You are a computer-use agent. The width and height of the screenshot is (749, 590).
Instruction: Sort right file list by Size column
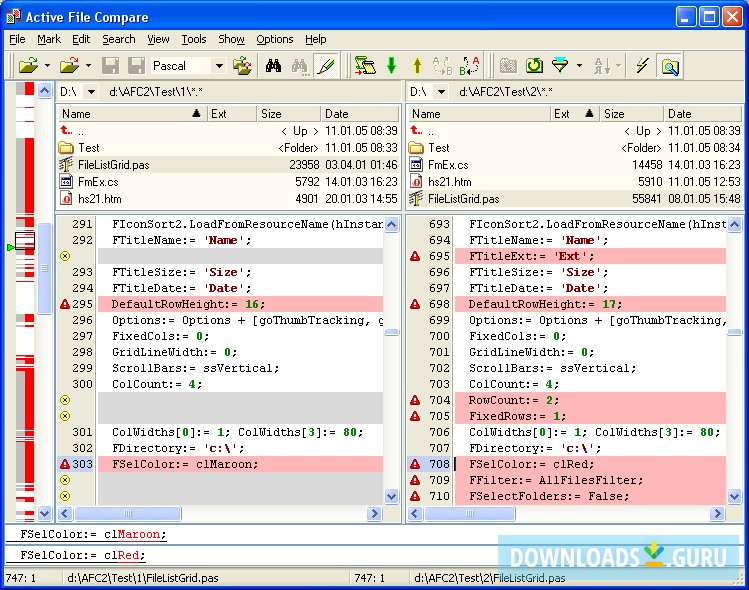coord(631,114)
